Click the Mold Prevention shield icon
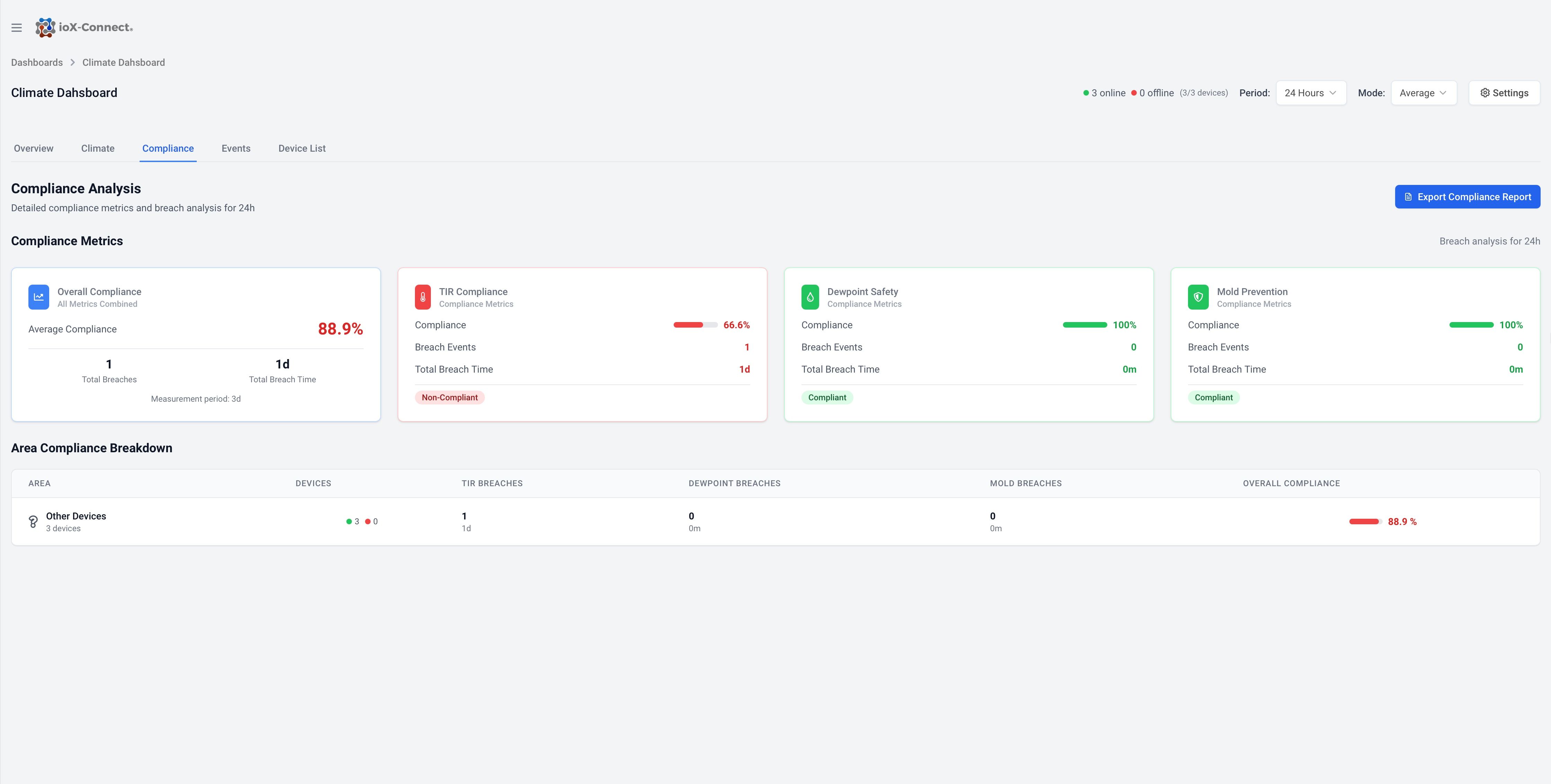This screenshot has width=1551, height=784. tap(1198, 297)
